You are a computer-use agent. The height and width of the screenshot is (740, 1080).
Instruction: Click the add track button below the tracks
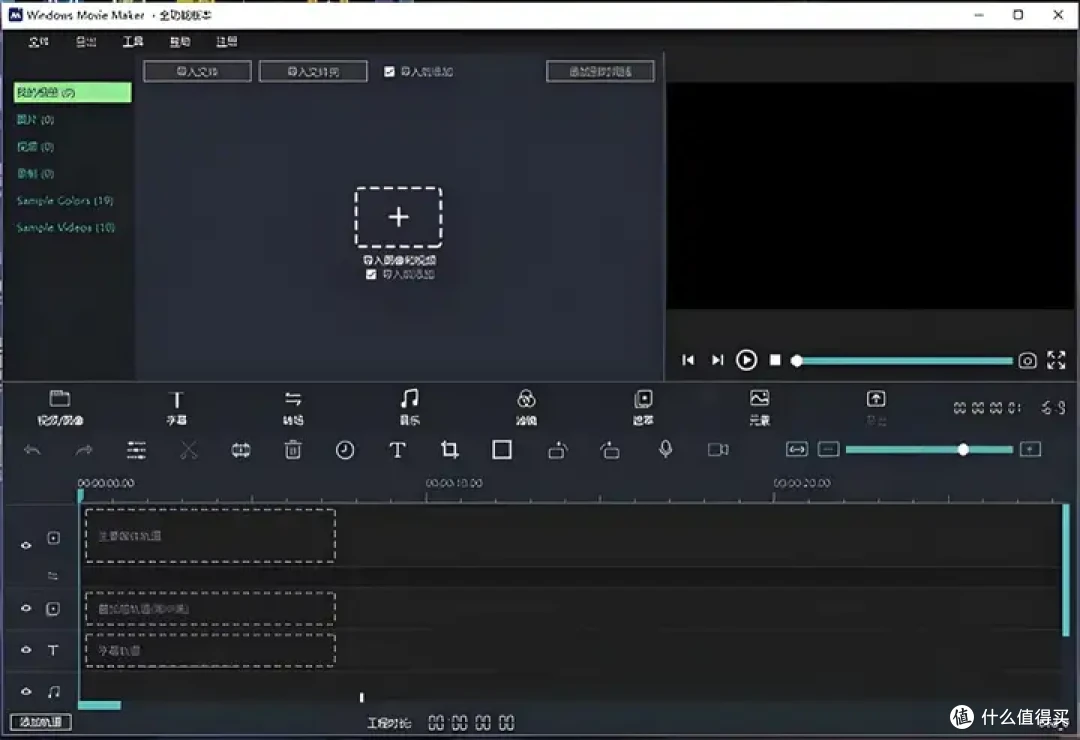[41, 722]
